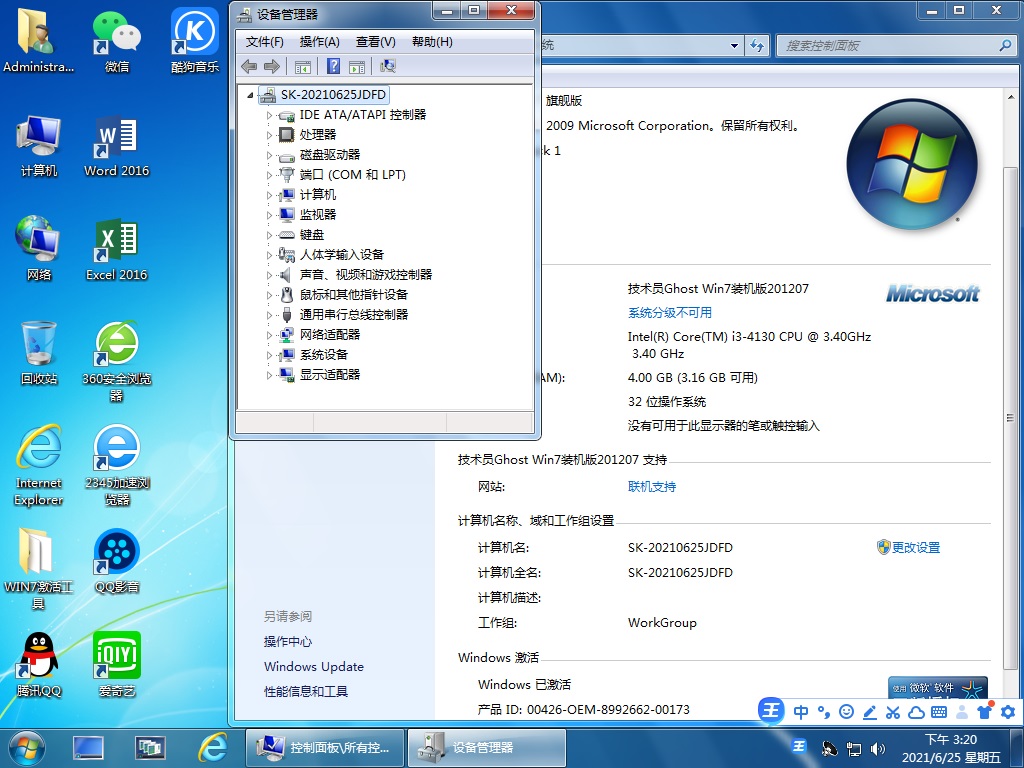Collapse the SK-20210625JDFD root node
1024x768 pixels.
[250, 95]
